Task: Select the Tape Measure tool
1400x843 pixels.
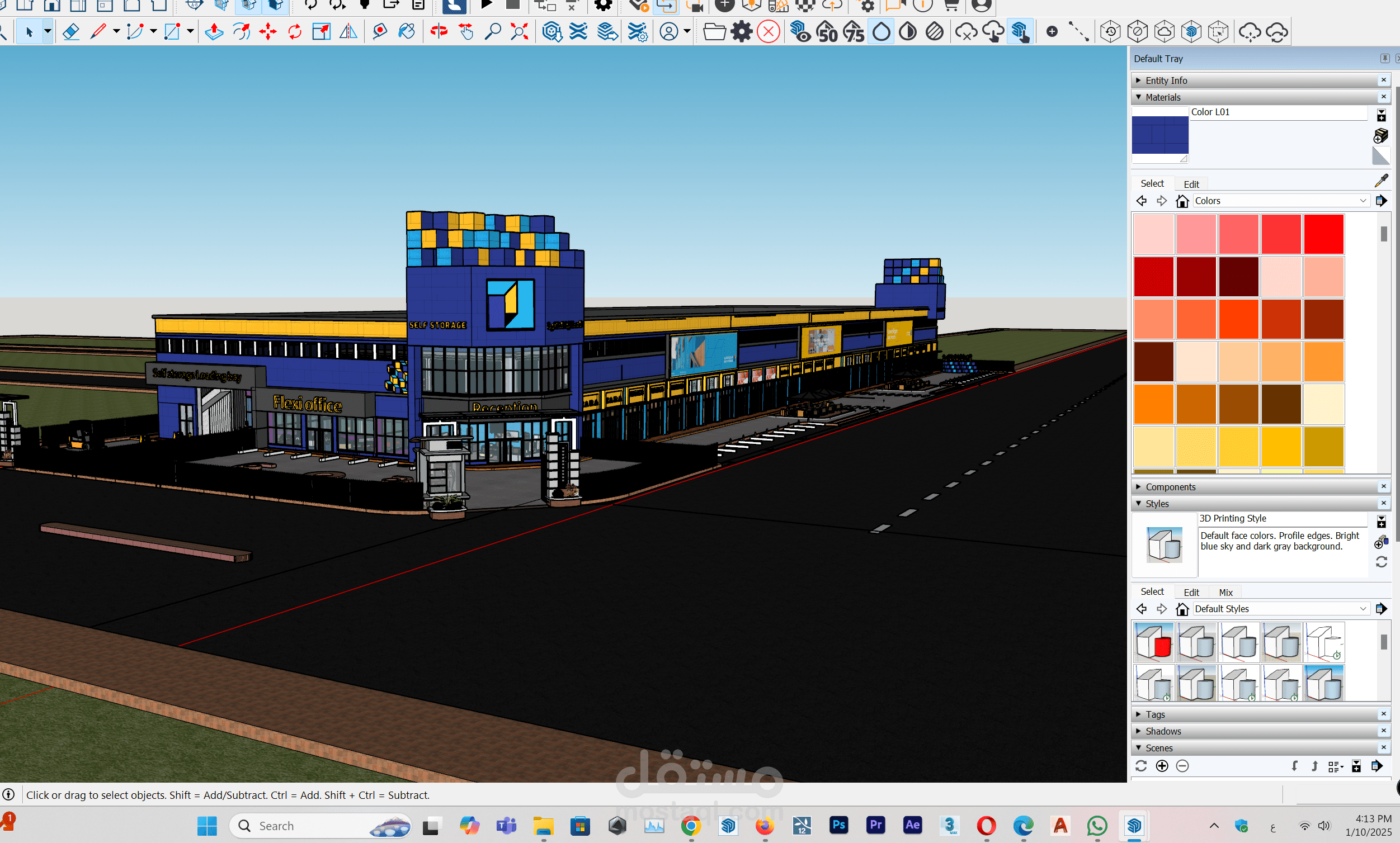Action: coord(380,31)
